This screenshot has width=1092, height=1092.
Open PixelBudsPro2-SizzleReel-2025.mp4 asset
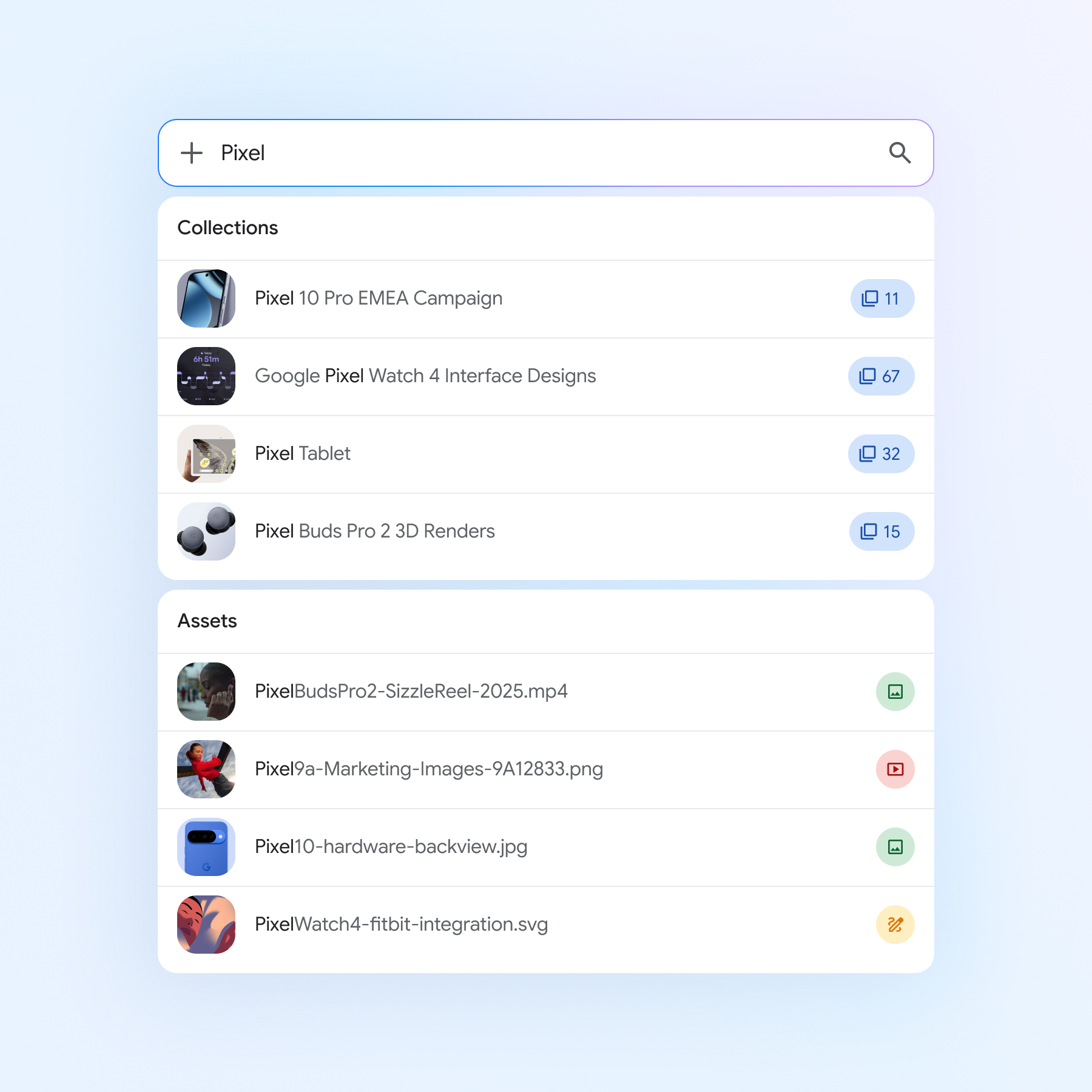[546, 692]
